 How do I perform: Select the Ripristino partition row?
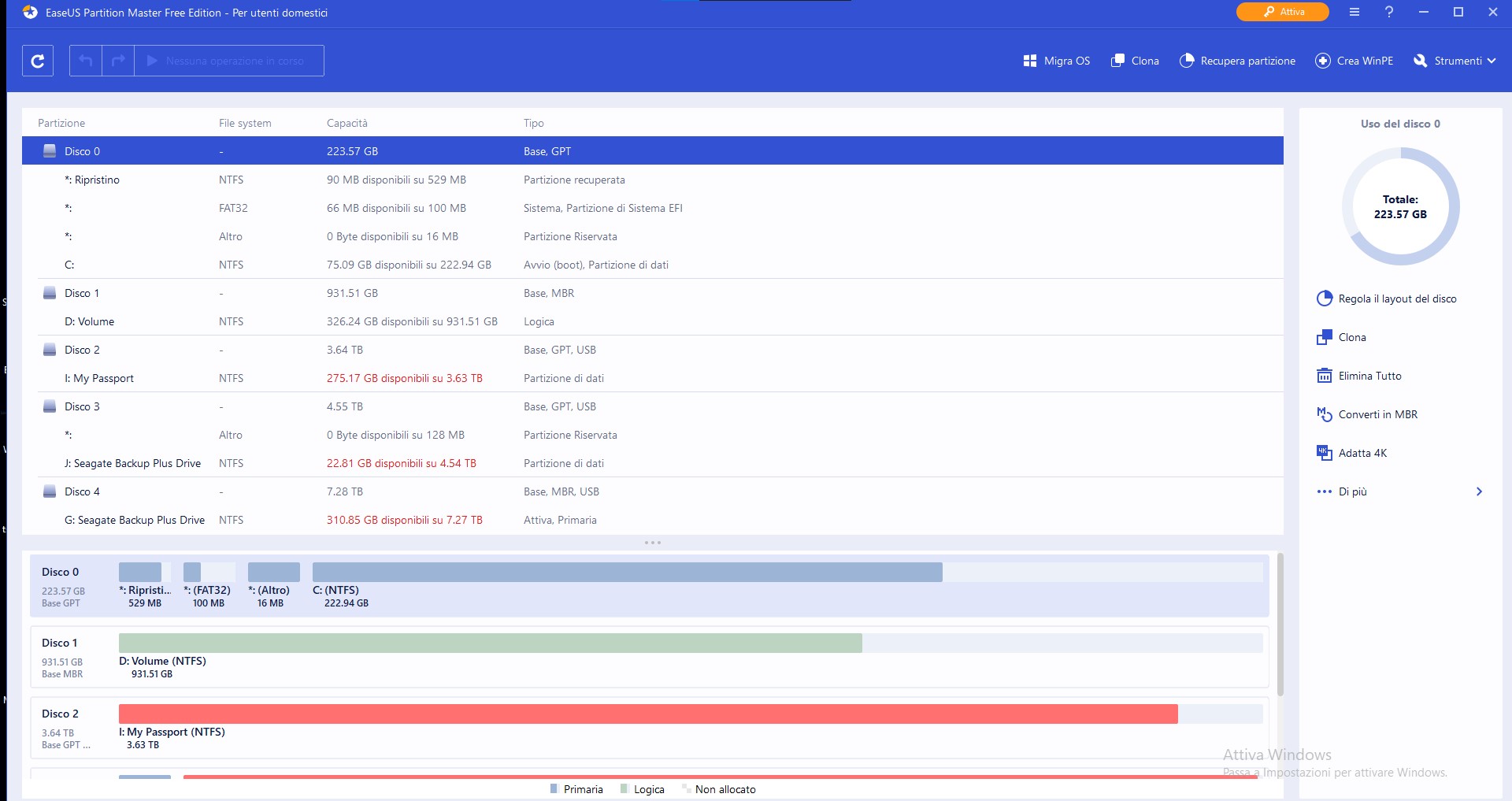tap(653, 180)
